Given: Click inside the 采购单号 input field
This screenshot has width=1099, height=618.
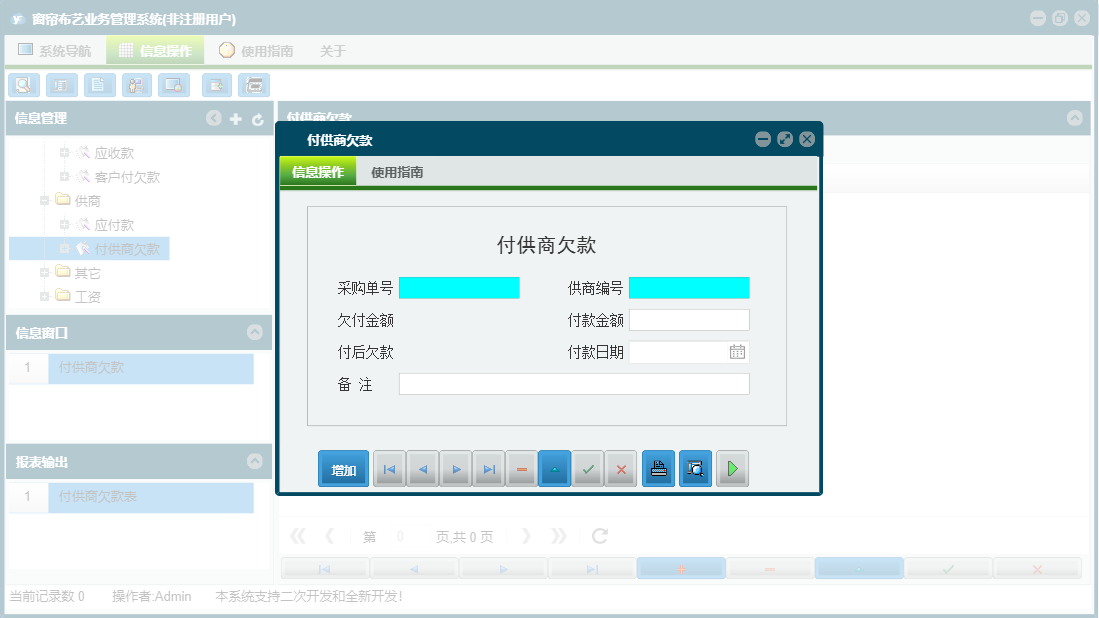Looking at the screenshot, I should coord(459,287).
